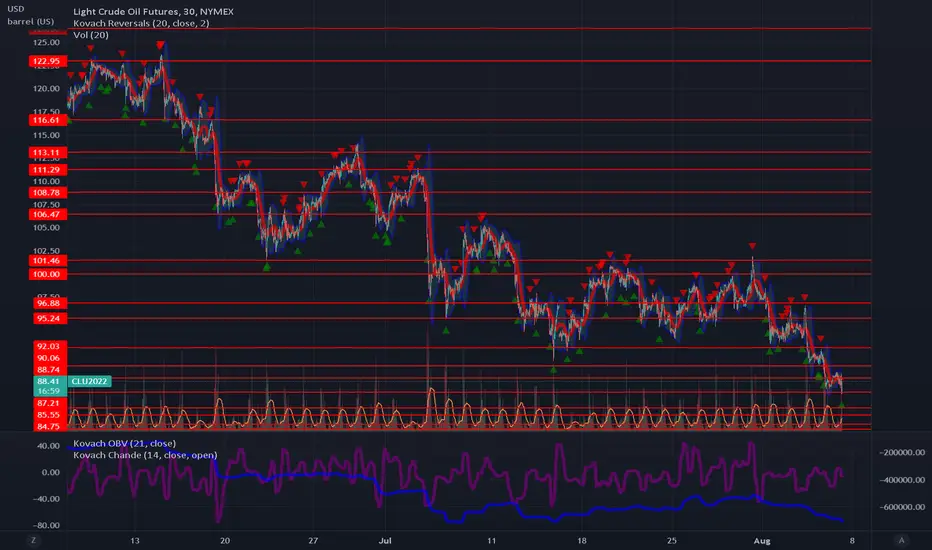Click date 8 on the time axis
932x550 pixels.
[x=852, y=540]
